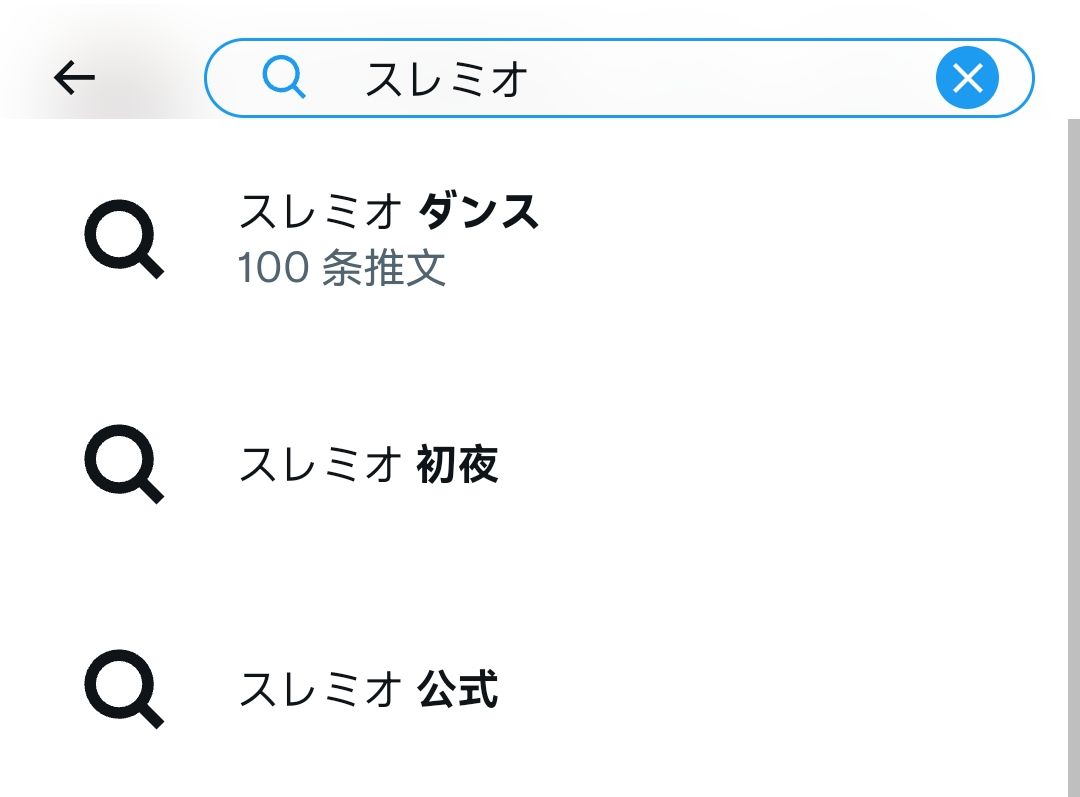Click blank area inside search box before X
Screen dimensions: 1080x797
click(x=730, y=78)
